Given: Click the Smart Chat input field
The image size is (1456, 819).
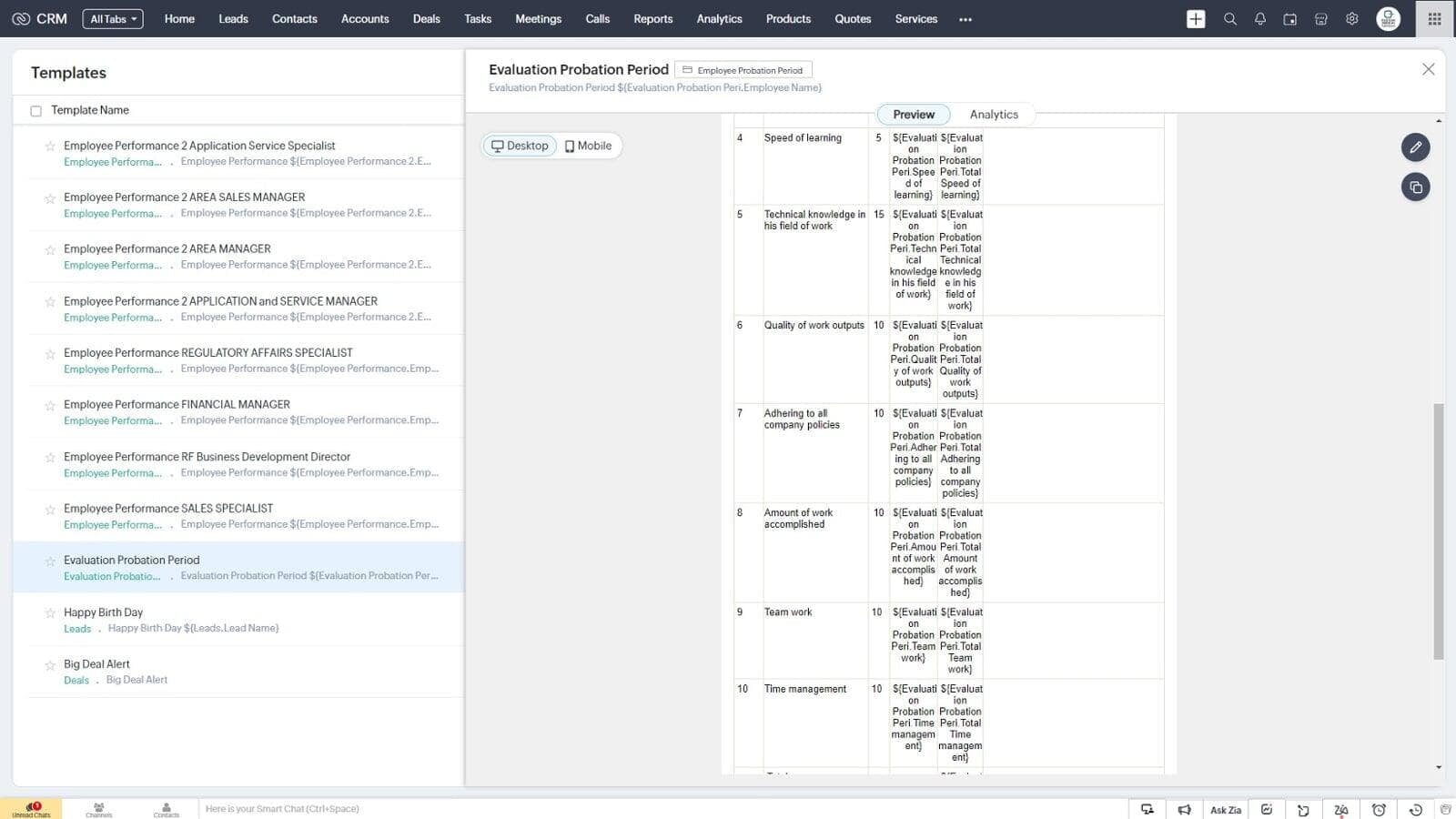Looking at the screenshot, I should 664,809.
